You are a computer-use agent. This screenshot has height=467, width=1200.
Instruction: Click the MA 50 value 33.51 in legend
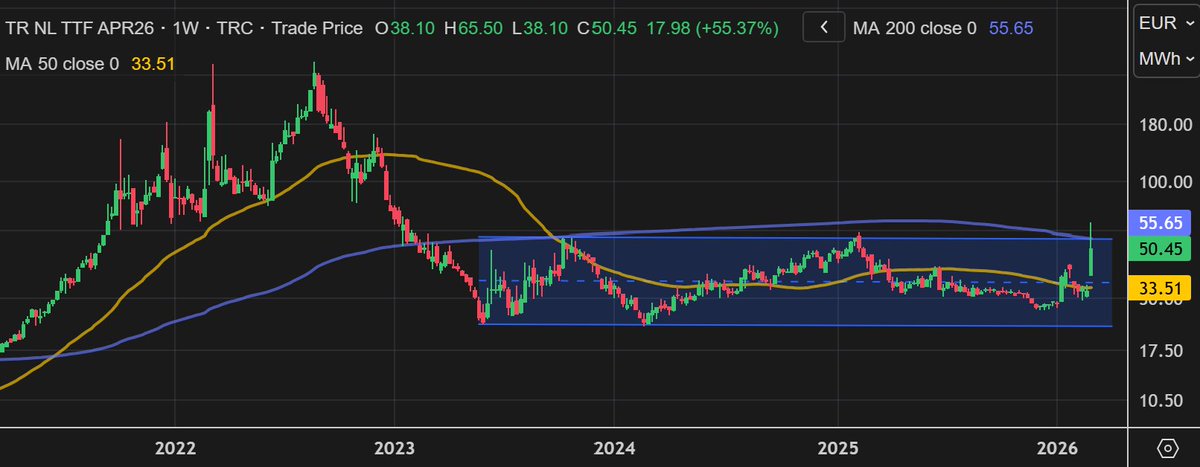pyautogui.click(x=151, y=64)
